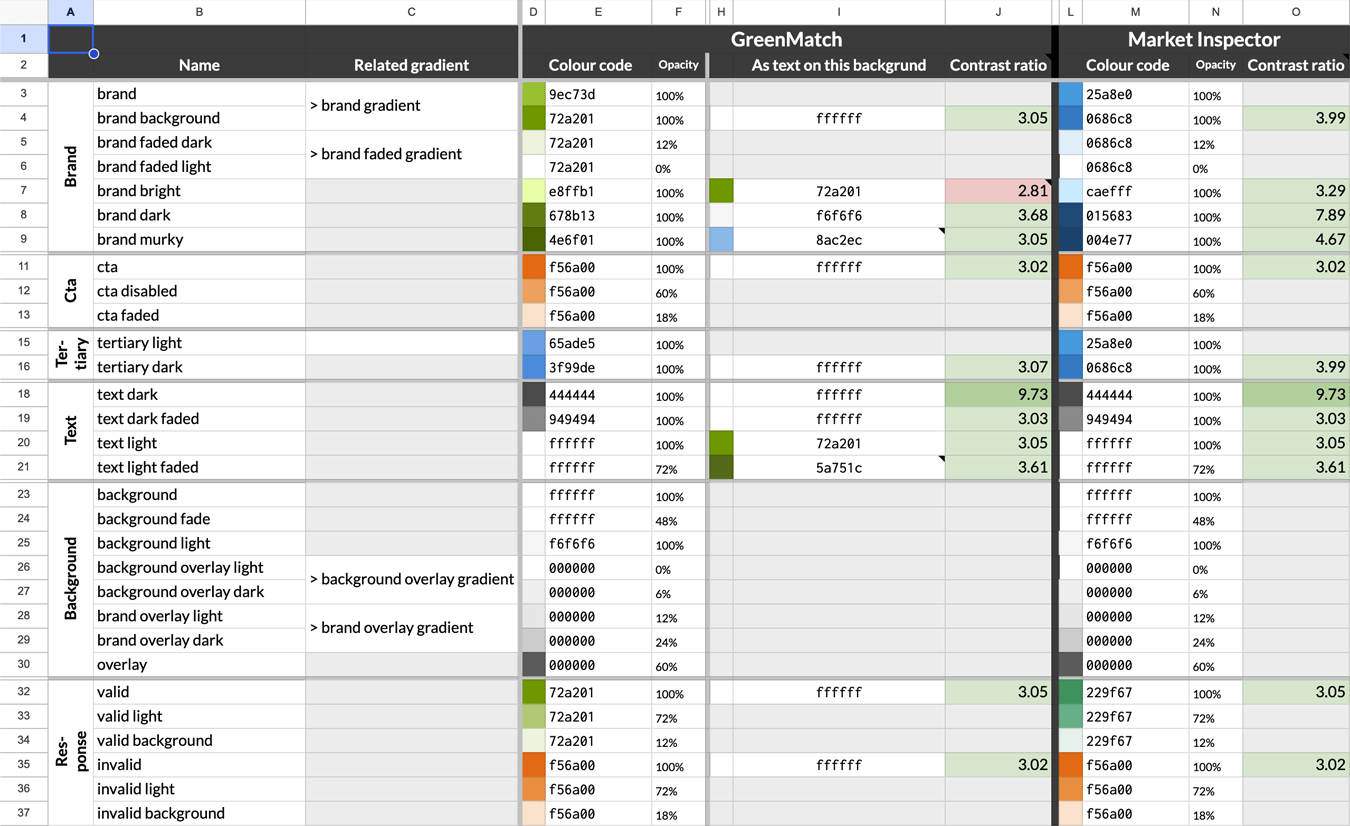Click the Market Inspector code 015683
Screen dimensions: 1350x826
(1135, 216)
